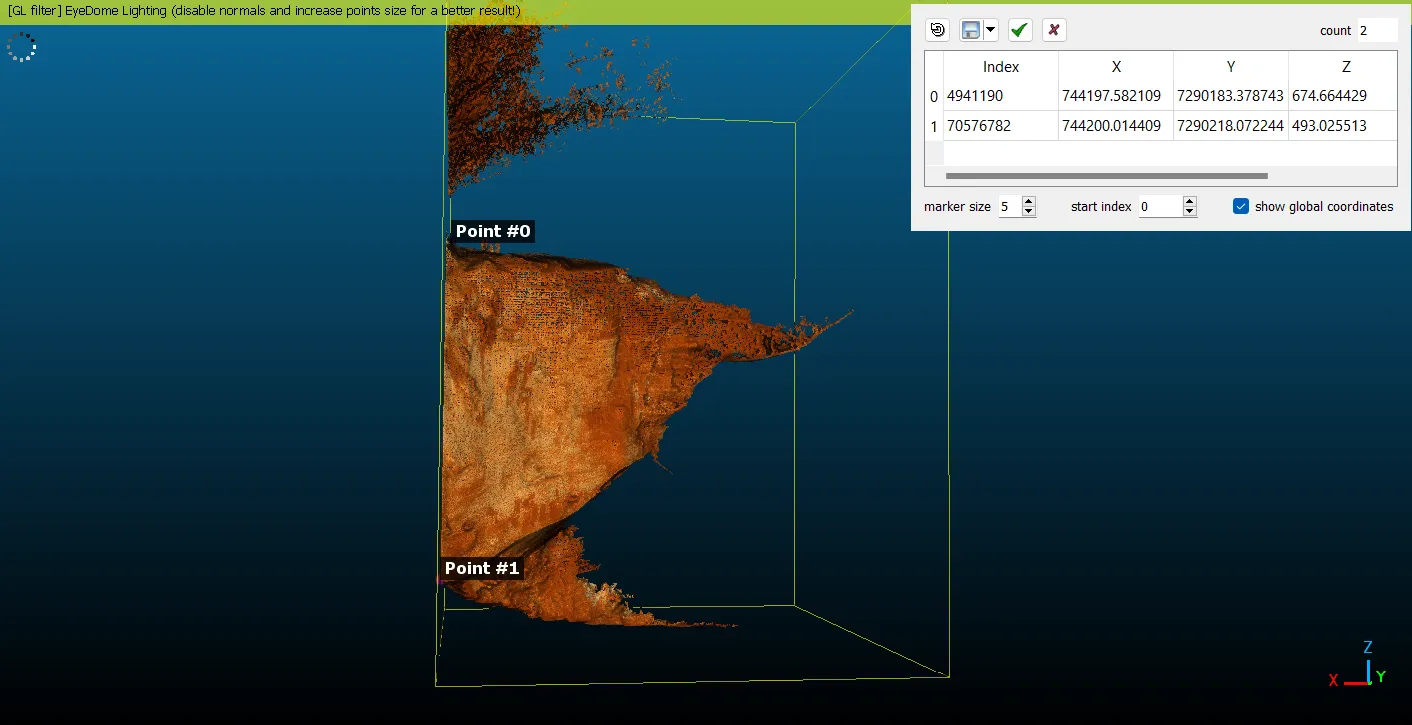This screenshot has width=1412, height=725.
Task: Confirm picking with the green checkmark
Action: [x=1019, y=30]
